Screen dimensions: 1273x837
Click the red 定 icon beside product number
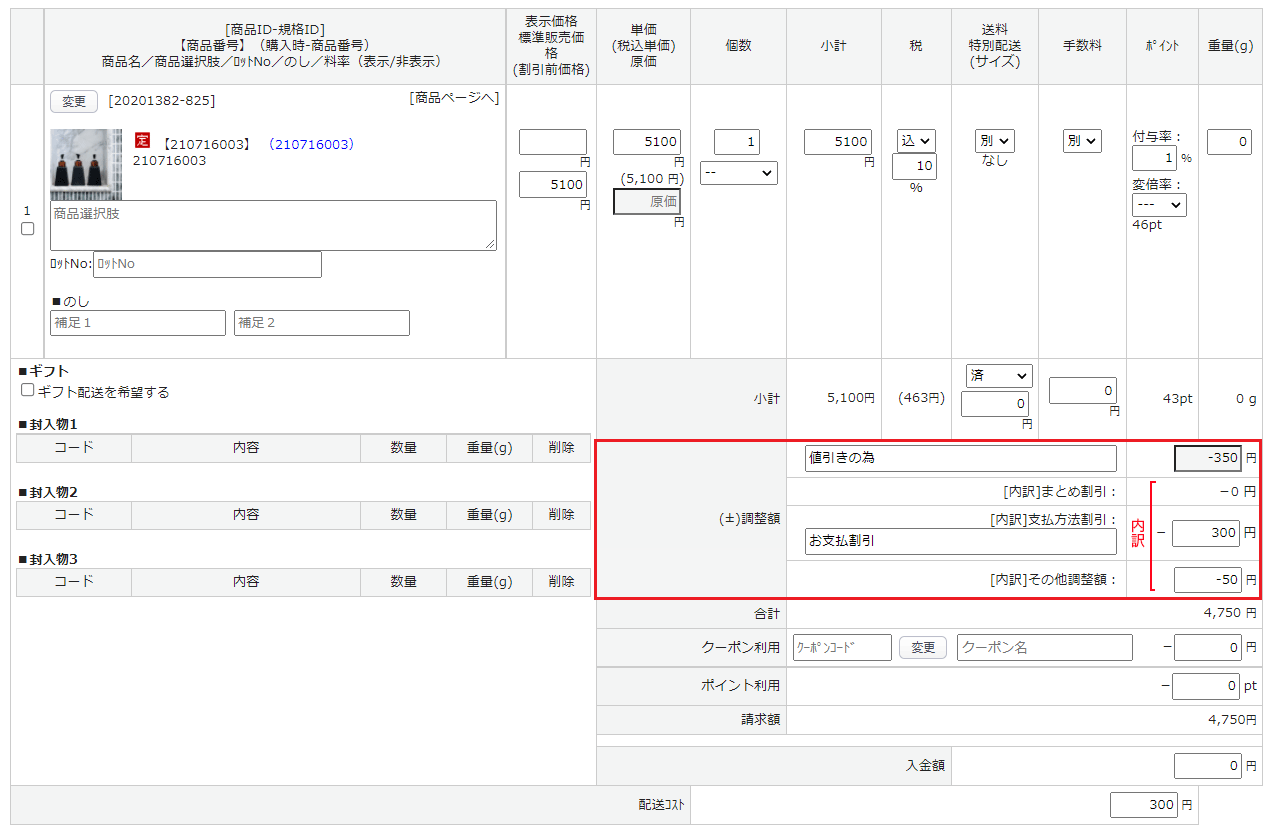coord(141,142)
